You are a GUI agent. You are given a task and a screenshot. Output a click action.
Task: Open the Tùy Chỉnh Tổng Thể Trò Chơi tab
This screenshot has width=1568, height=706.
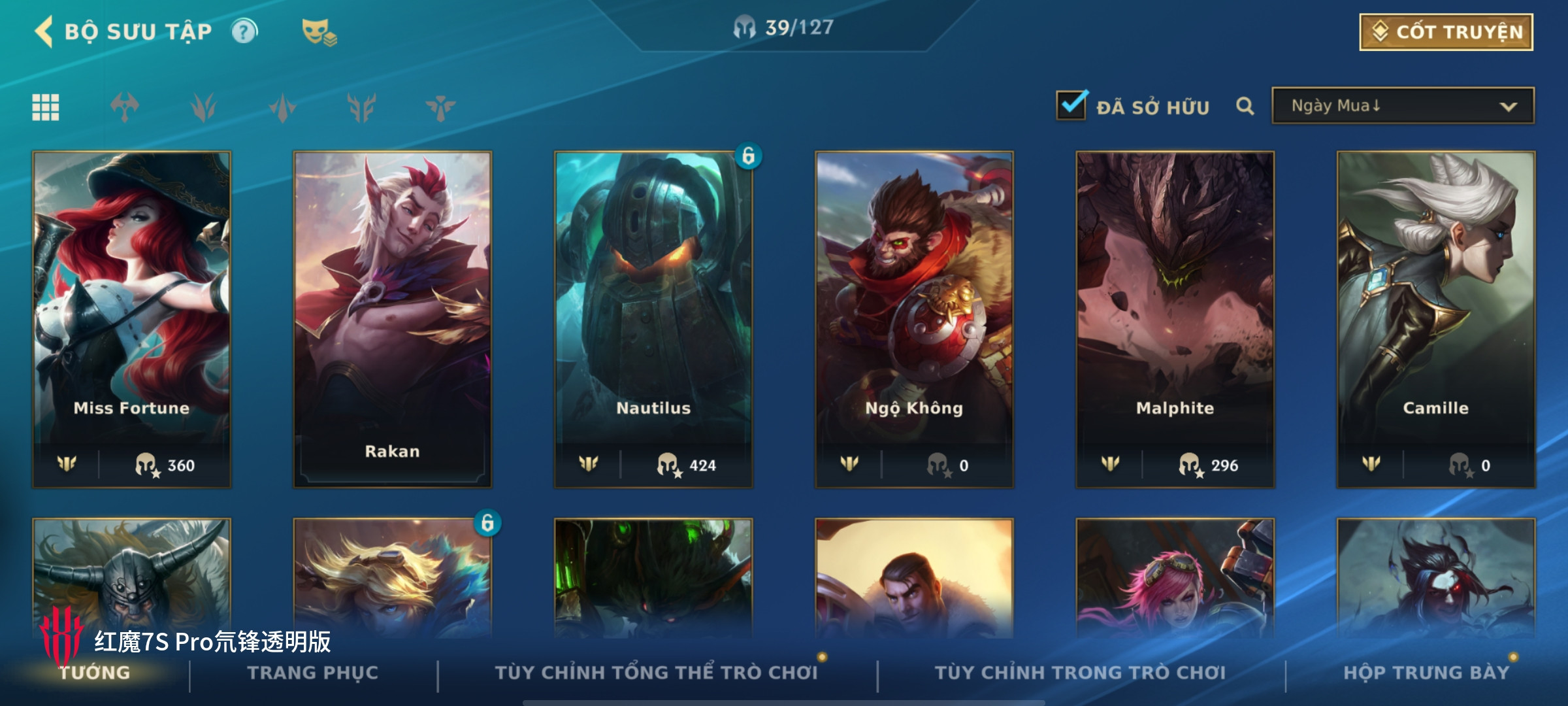click(x=656, y=673)
